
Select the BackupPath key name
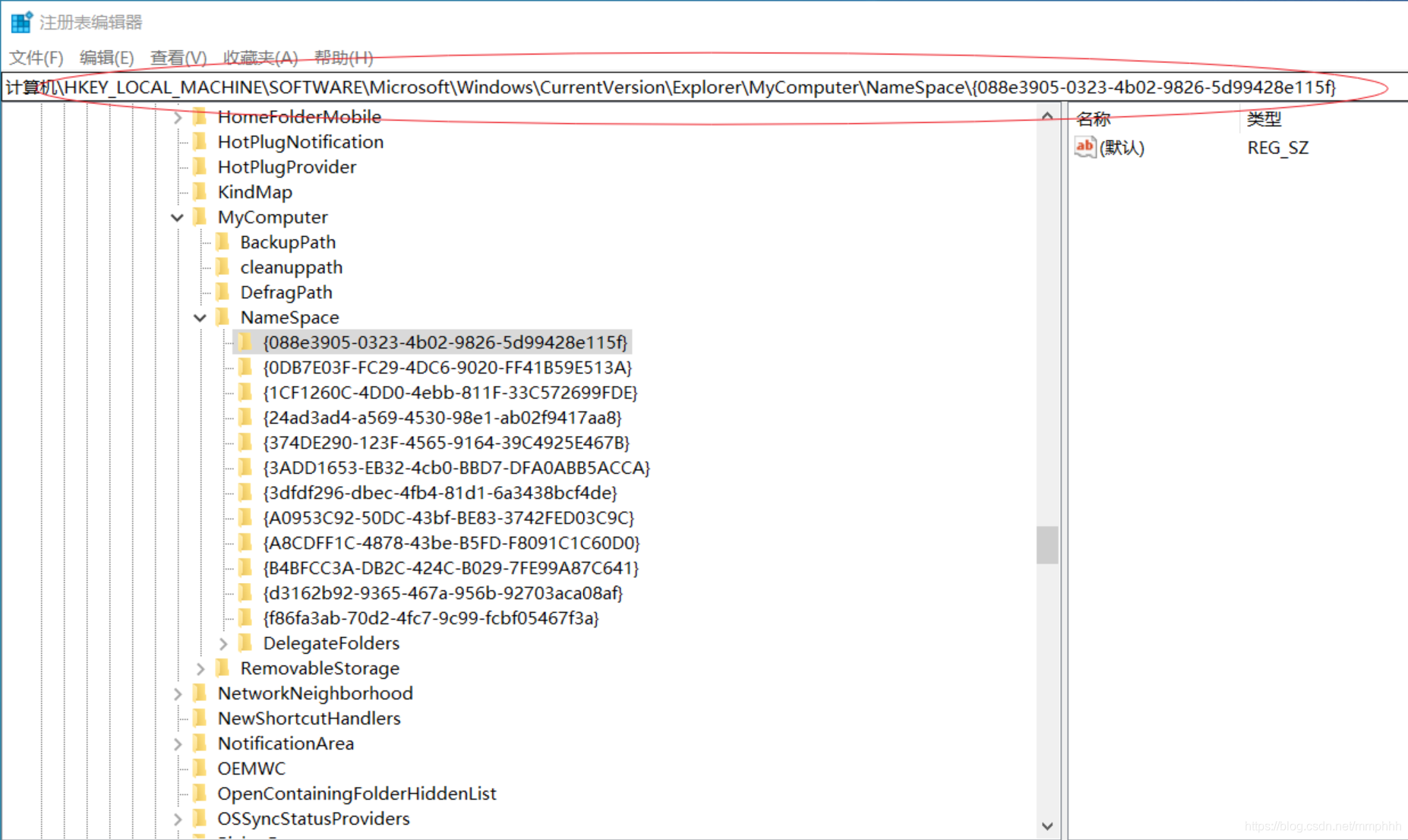tap(288, 242)
